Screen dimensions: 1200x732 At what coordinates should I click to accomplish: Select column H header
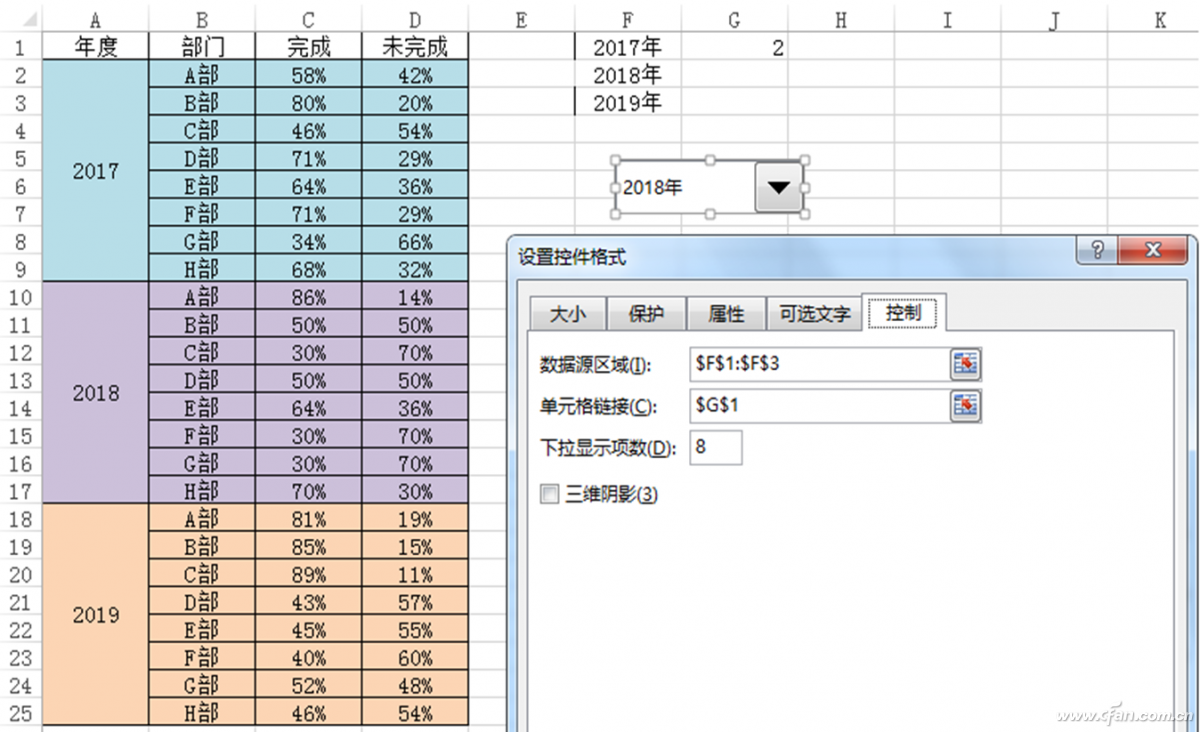click(840, 20)
